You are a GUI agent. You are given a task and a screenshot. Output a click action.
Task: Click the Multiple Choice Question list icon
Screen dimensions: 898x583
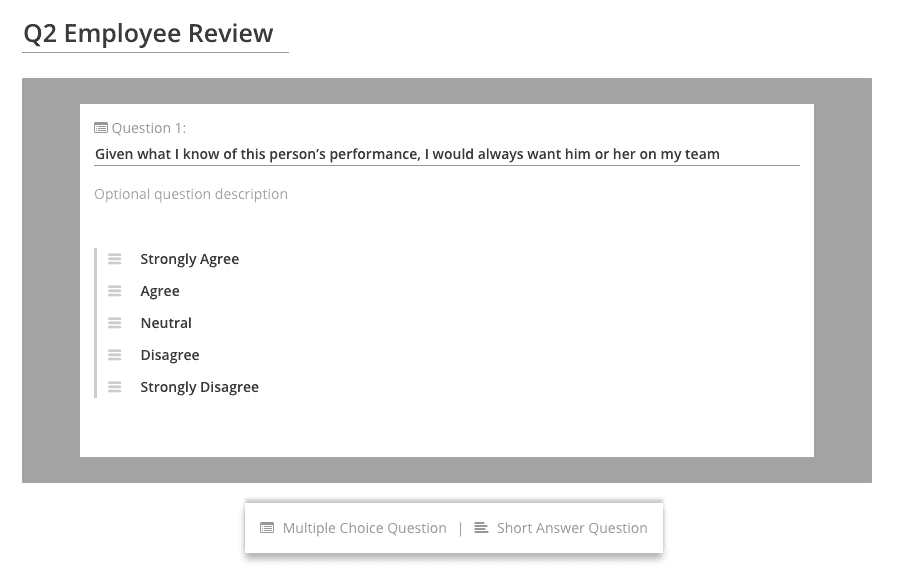tap(267, 528)
